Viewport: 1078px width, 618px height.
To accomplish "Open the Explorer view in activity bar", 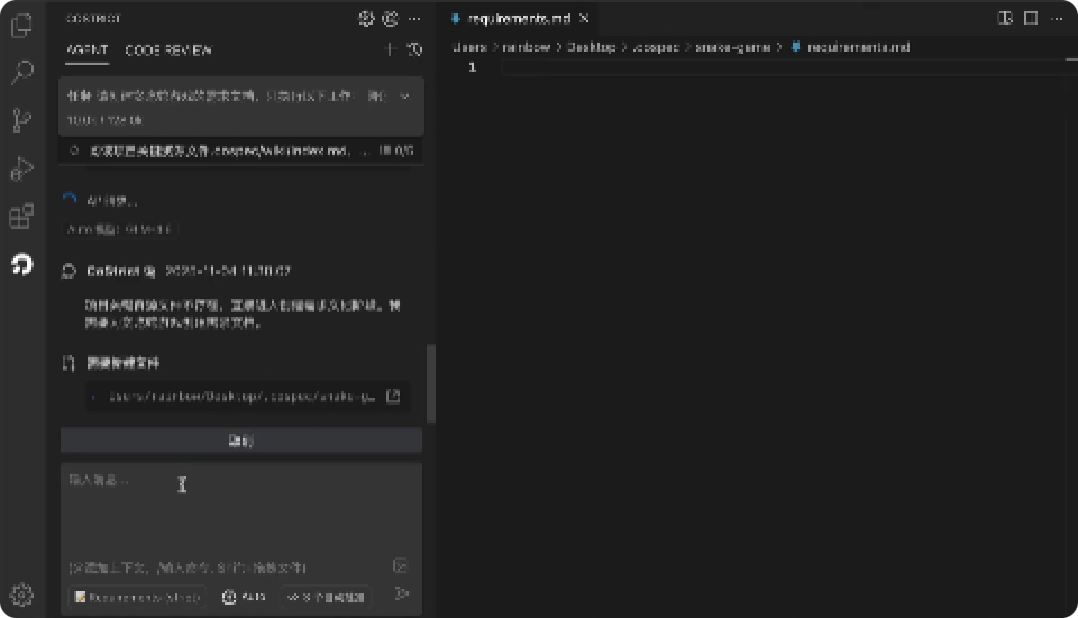I will [x=22, y=25].
